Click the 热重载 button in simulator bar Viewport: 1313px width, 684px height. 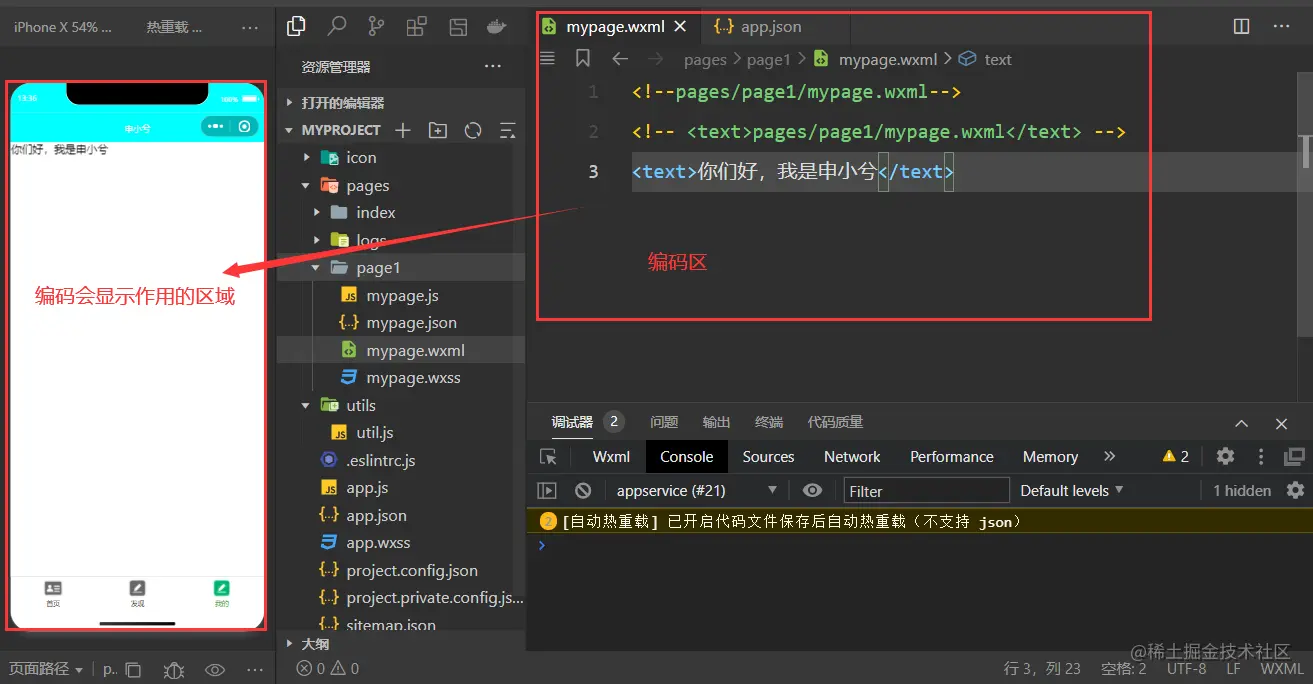174,27
